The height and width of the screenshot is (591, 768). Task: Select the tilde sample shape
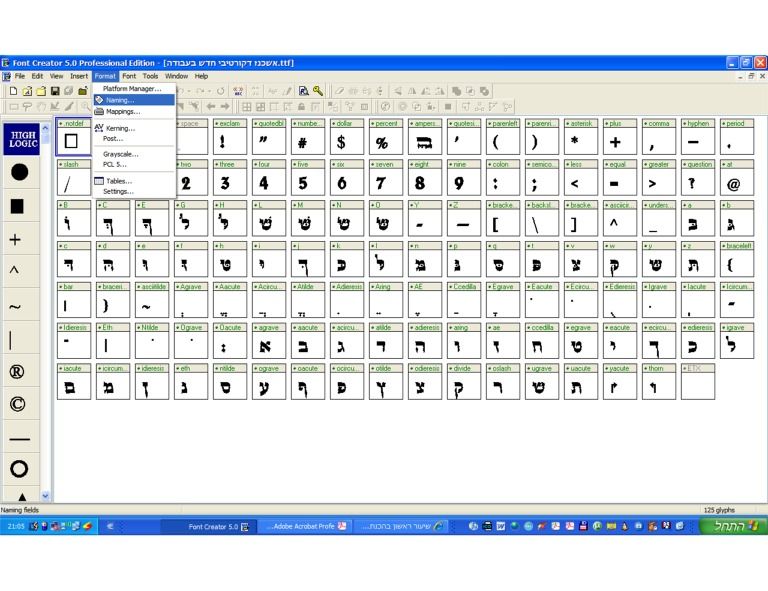tap(15, 307)
